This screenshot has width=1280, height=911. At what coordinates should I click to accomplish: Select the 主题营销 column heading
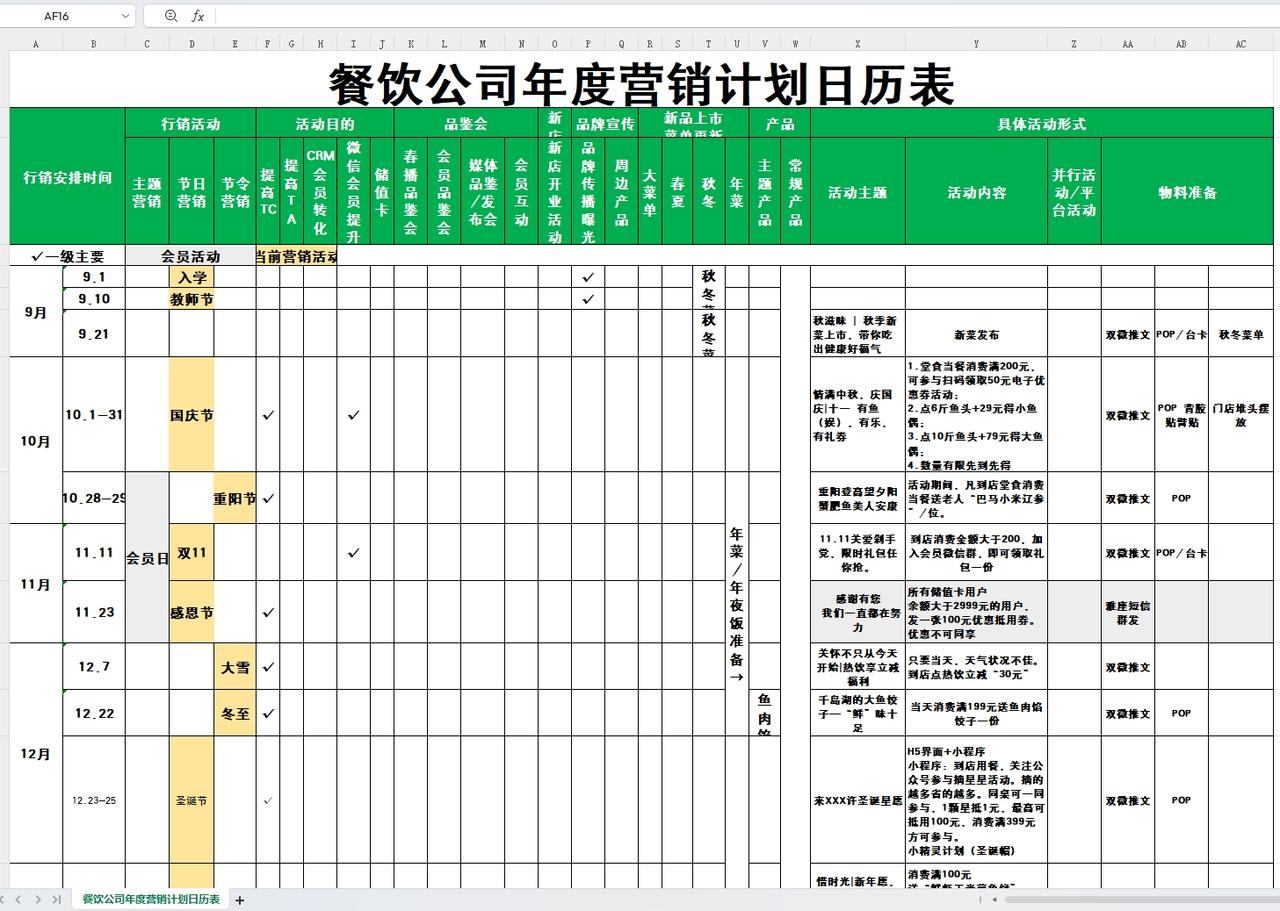[147, 191]
